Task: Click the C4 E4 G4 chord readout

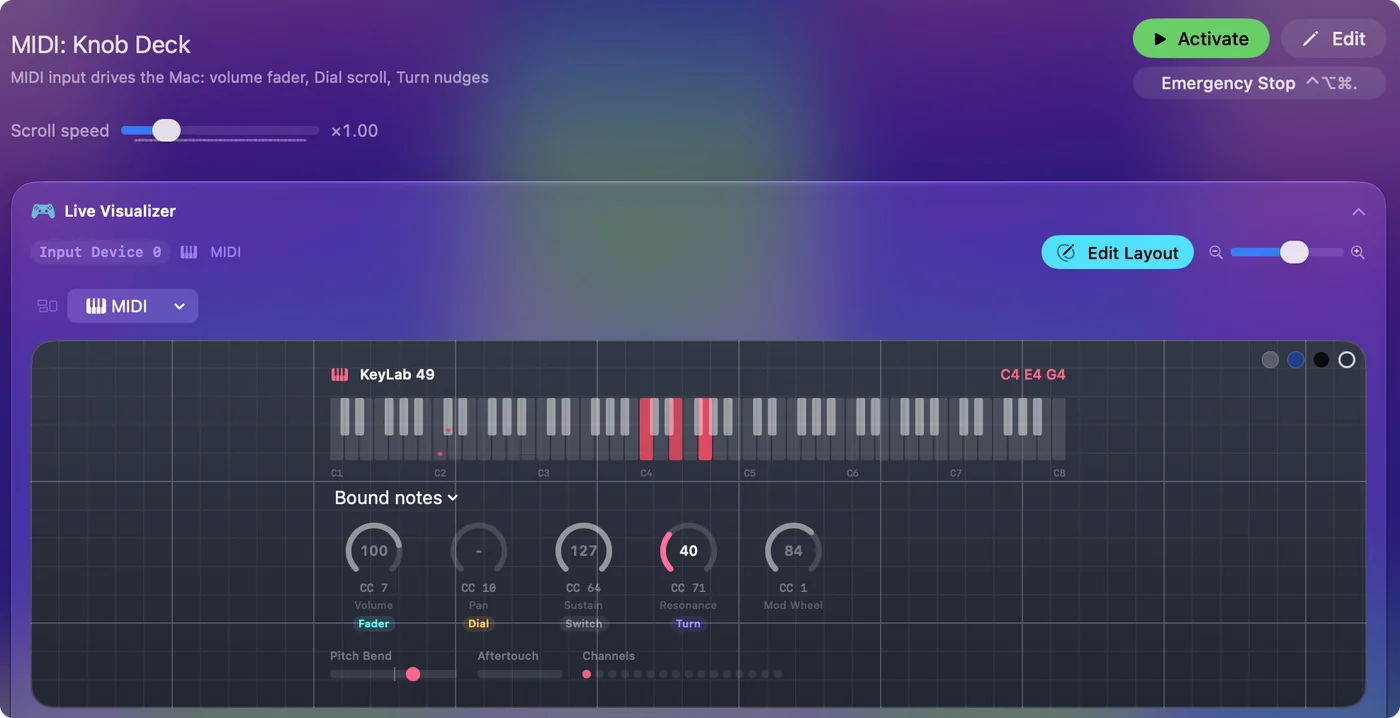Action: tap(1033, 375)
